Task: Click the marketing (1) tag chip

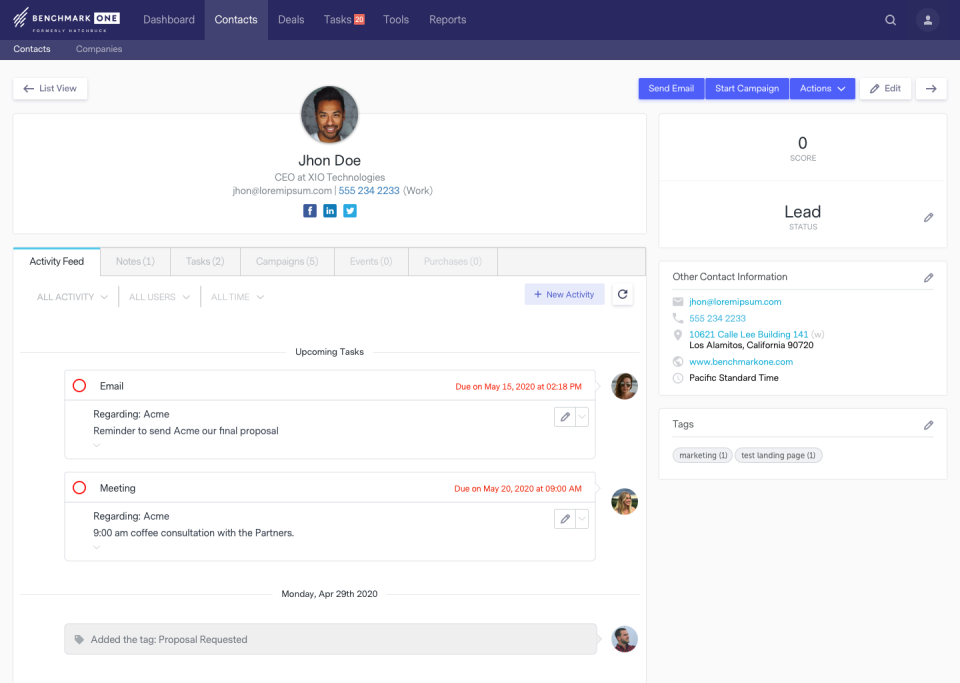Action: tap(703, 456)
